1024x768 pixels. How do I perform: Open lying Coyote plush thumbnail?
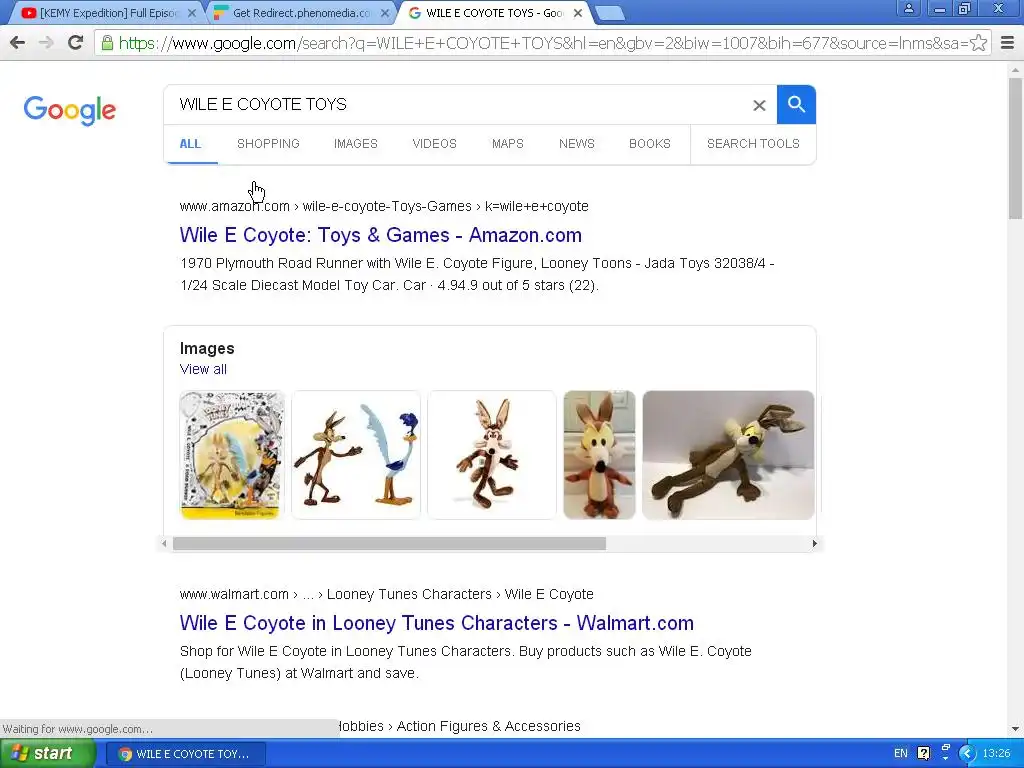point(728,455)
